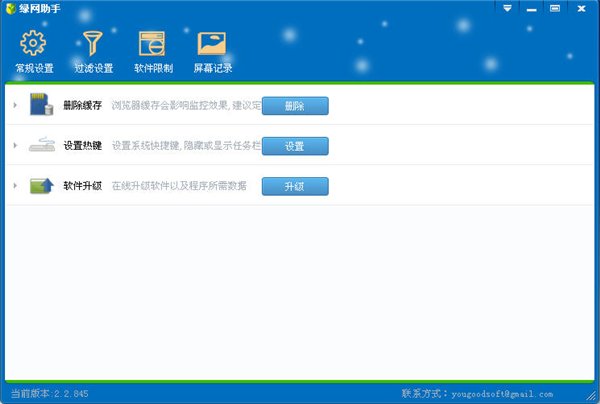This screenshot has width=600, height=404.
Task: Click the 绿网助手 shield logo icon
Action: (11, 8)
